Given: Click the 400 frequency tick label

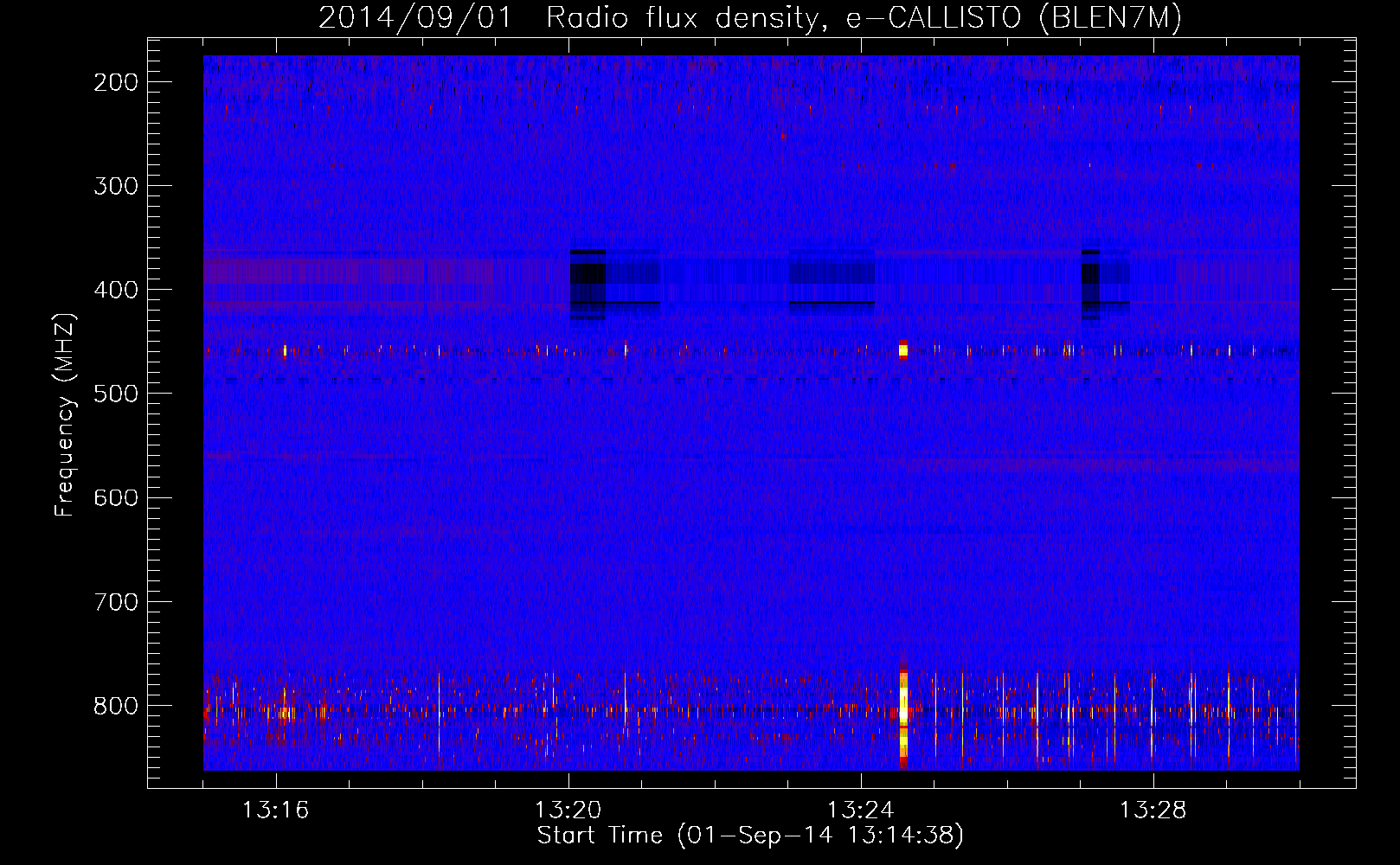Looking at the screenshot, I should point(116,290).
